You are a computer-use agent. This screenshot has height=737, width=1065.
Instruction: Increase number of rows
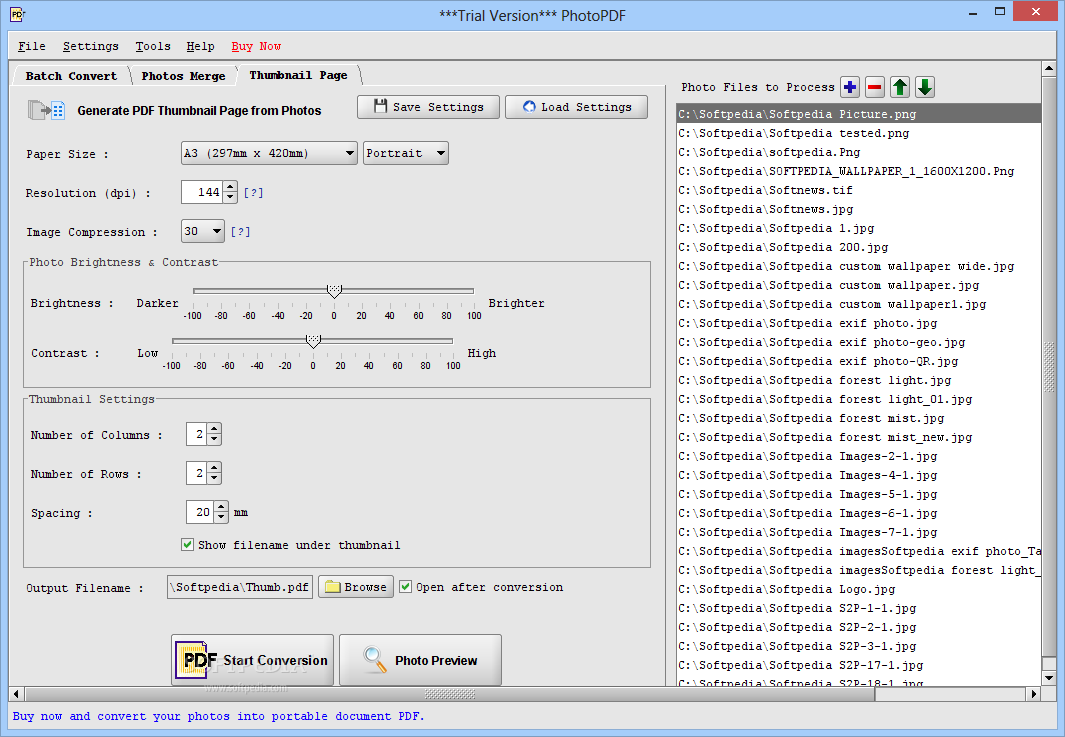click(214, 468)
